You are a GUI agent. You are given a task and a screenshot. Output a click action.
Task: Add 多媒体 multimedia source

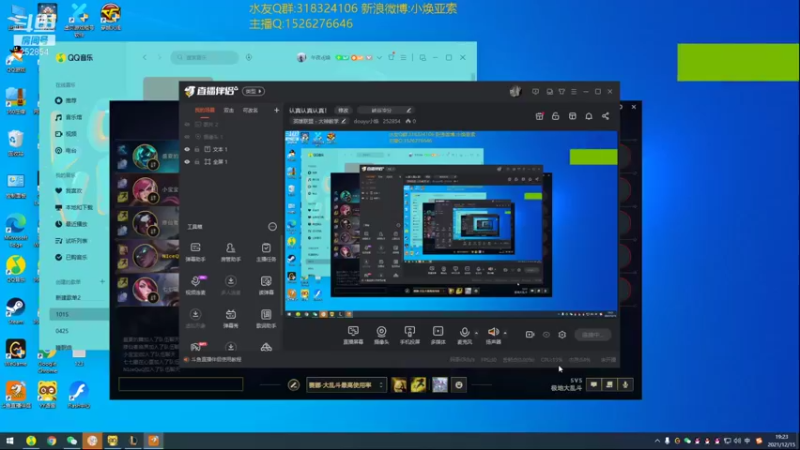coord(438,335)
